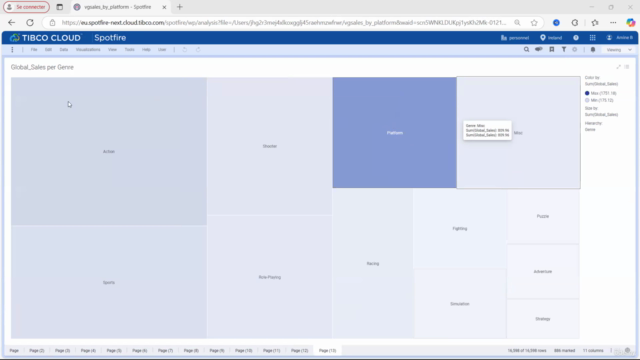Click the Undo arrow in toolbar
Screen dimensions: 640x360
pos(184,49)
